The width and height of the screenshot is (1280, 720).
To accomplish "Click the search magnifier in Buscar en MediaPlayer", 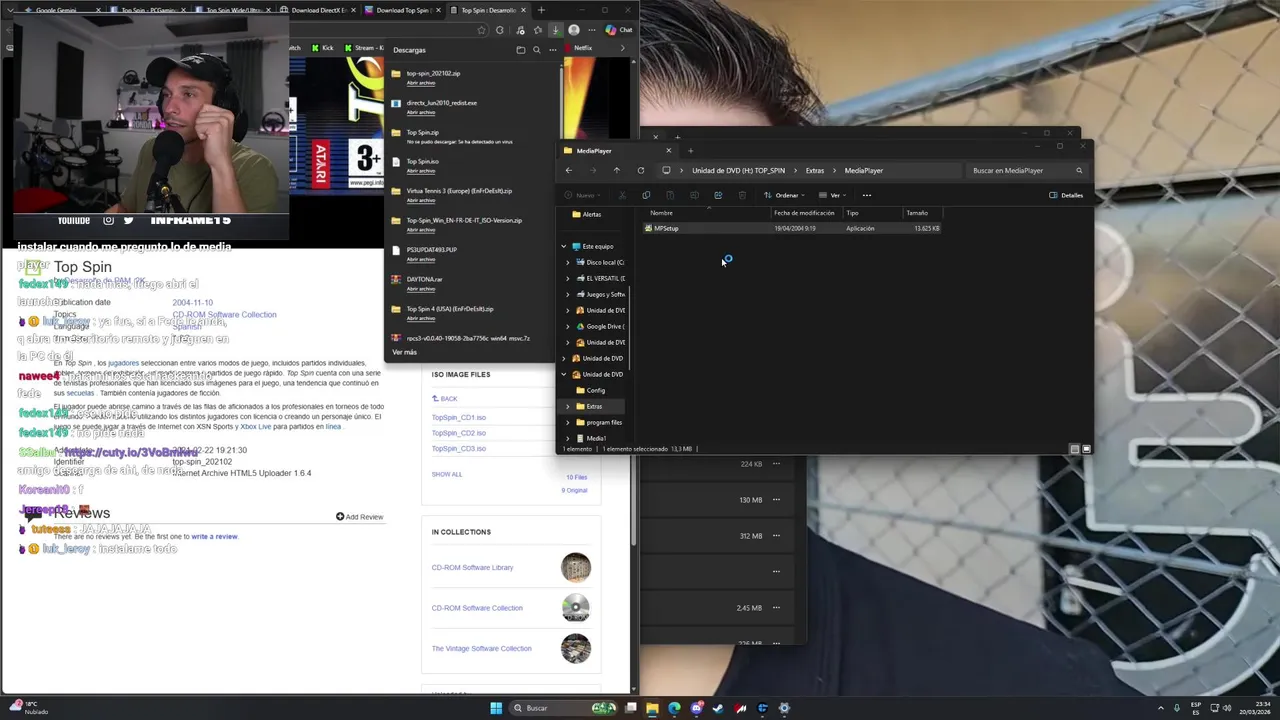I will pos(1079,171).
